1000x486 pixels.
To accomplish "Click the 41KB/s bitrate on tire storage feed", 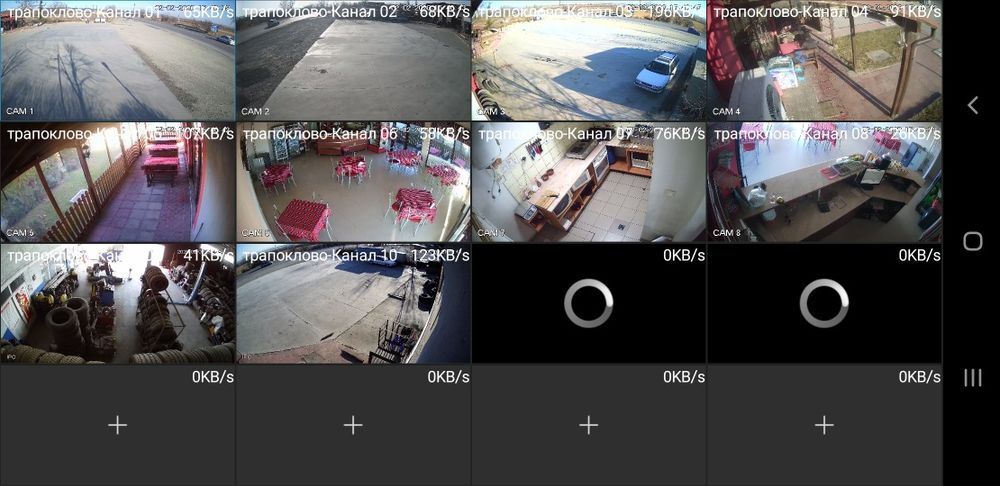I will coord(209,256).
